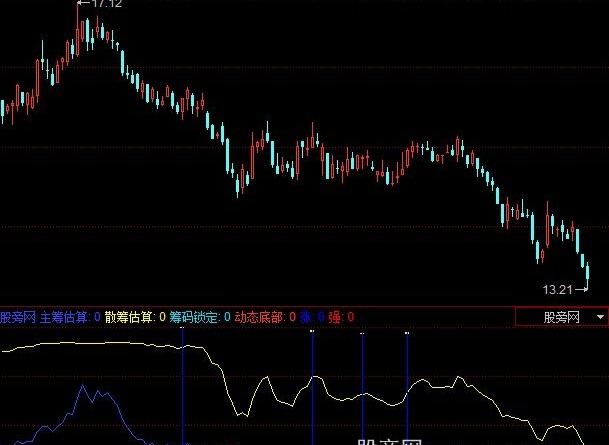The width and height of the screenshot is (609, 445).
Task: Click the 股旁网 indicator name box
Action: click(x=561, y=317)
